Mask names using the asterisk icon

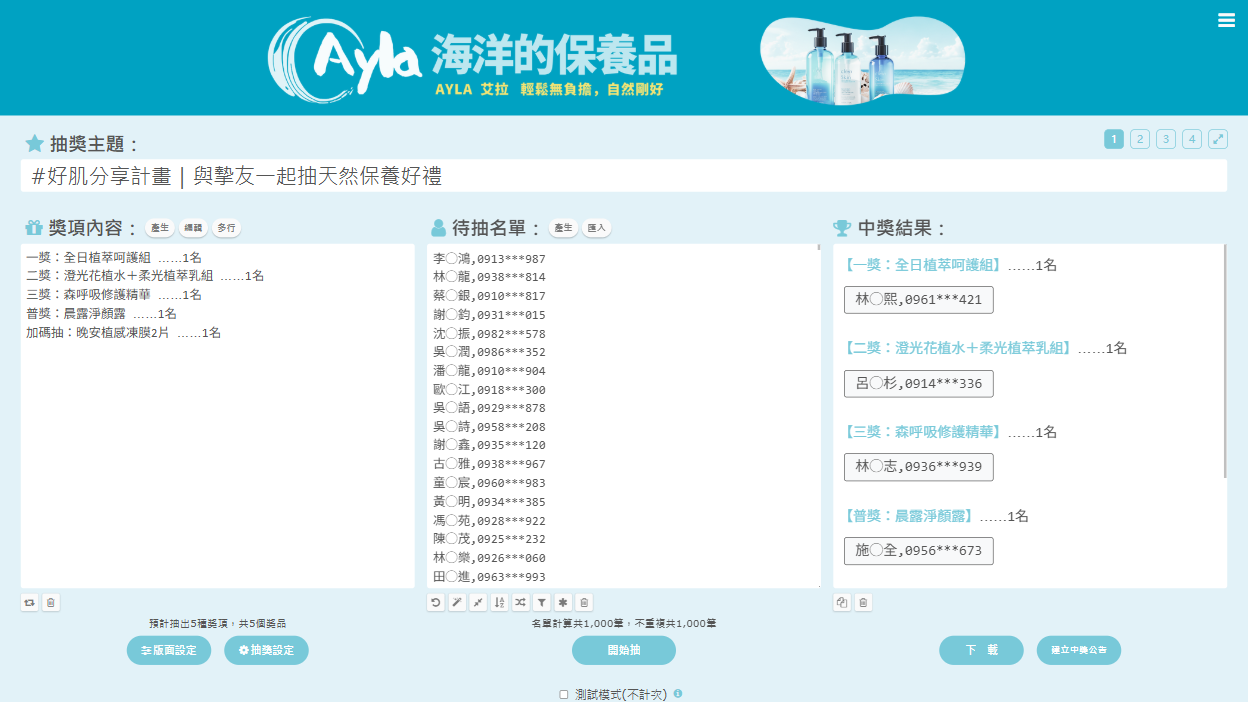tap(563, 602)
